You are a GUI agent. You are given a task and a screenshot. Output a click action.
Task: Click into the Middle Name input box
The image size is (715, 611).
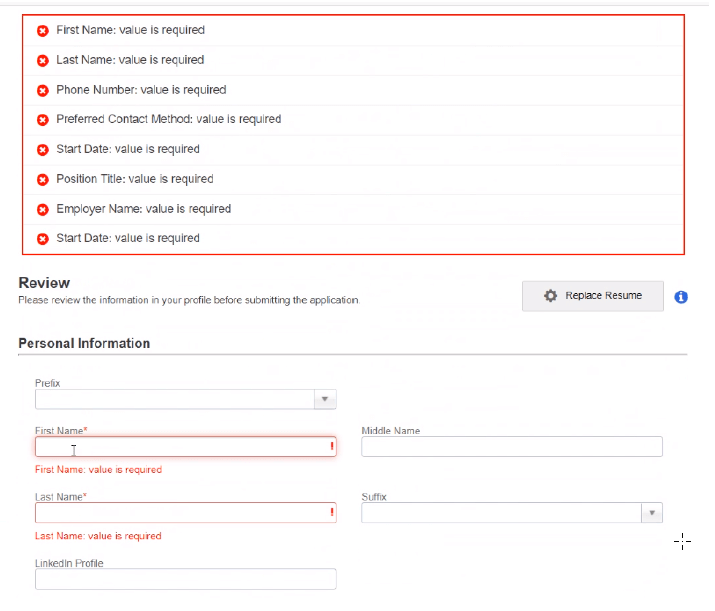coord(511,447)
